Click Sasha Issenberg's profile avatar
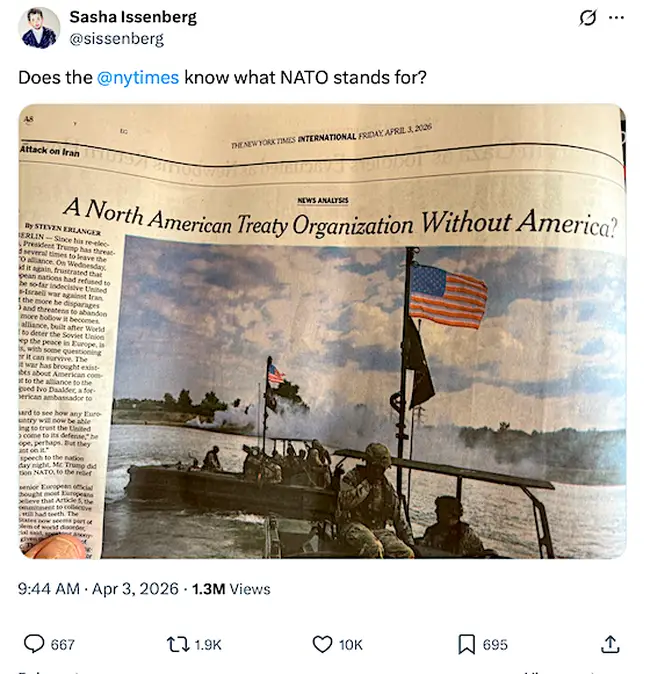This screenshot has height=674, width=650. pyautogui.click(x=39, y=28)
